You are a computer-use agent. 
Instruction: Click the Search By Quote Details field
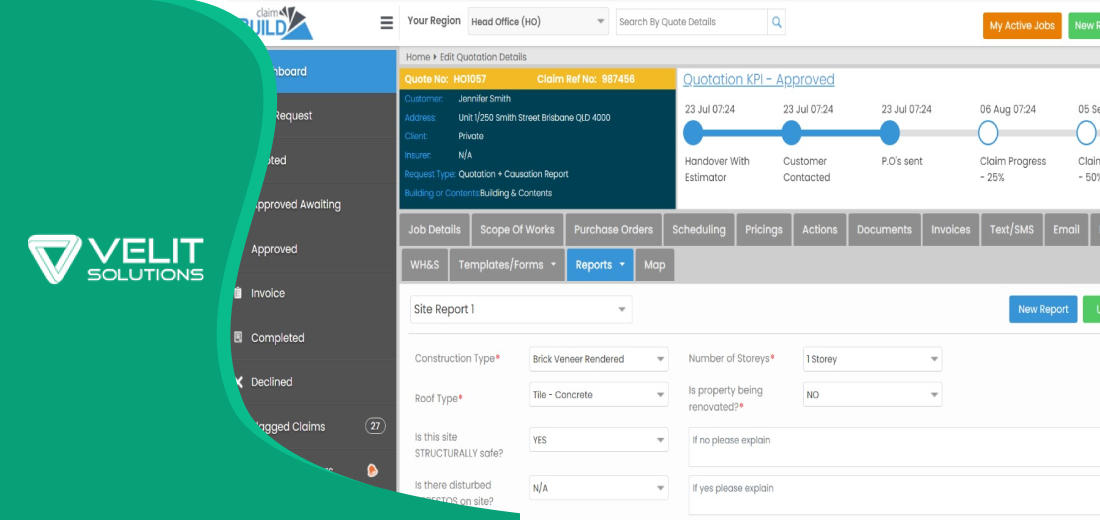690,22
